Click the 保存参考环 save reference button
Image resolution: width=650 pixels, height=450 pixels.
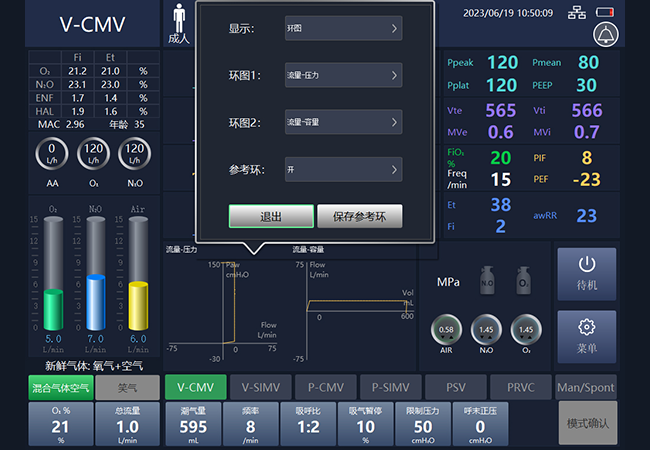pyautogui.click(x=359, y=216)
